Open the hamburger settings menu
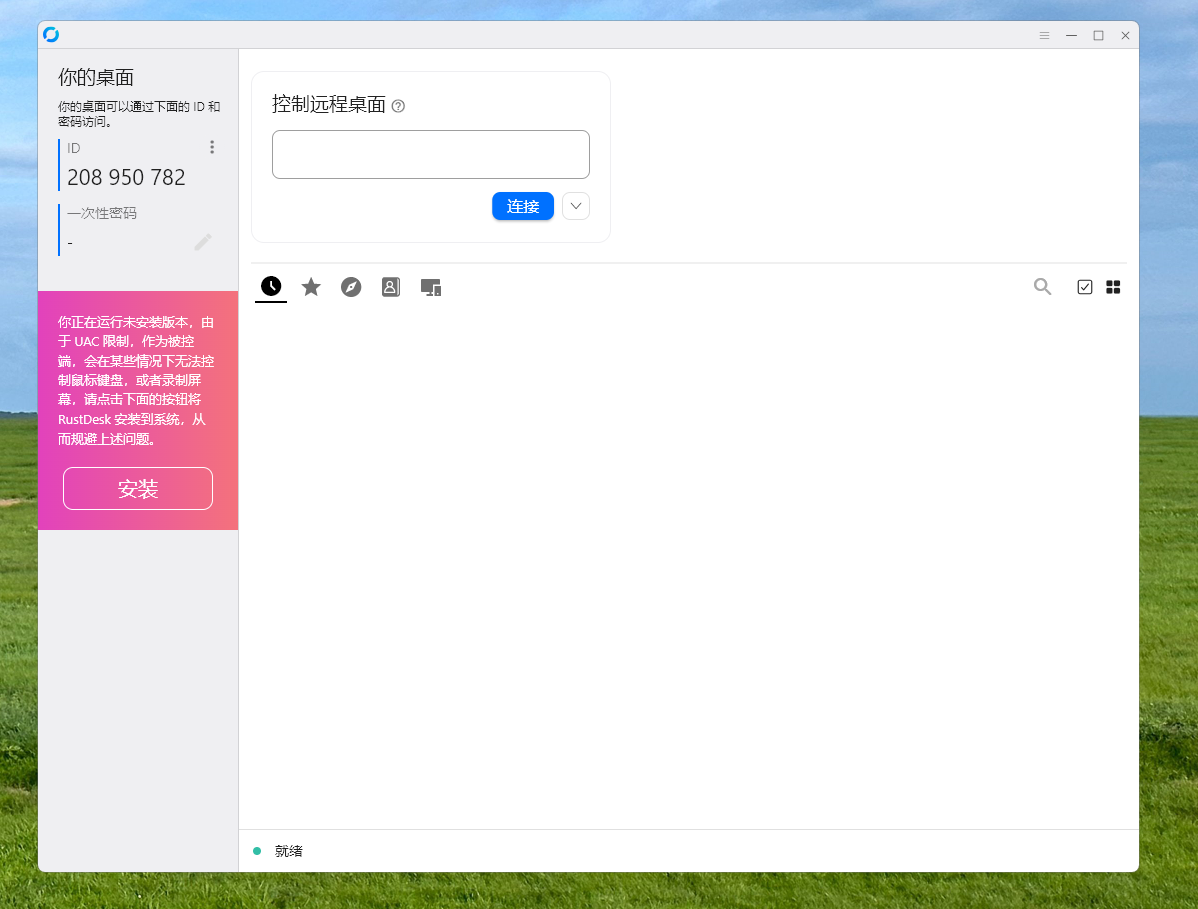Screen dimensions: 1198x909 coord(1044,35)
